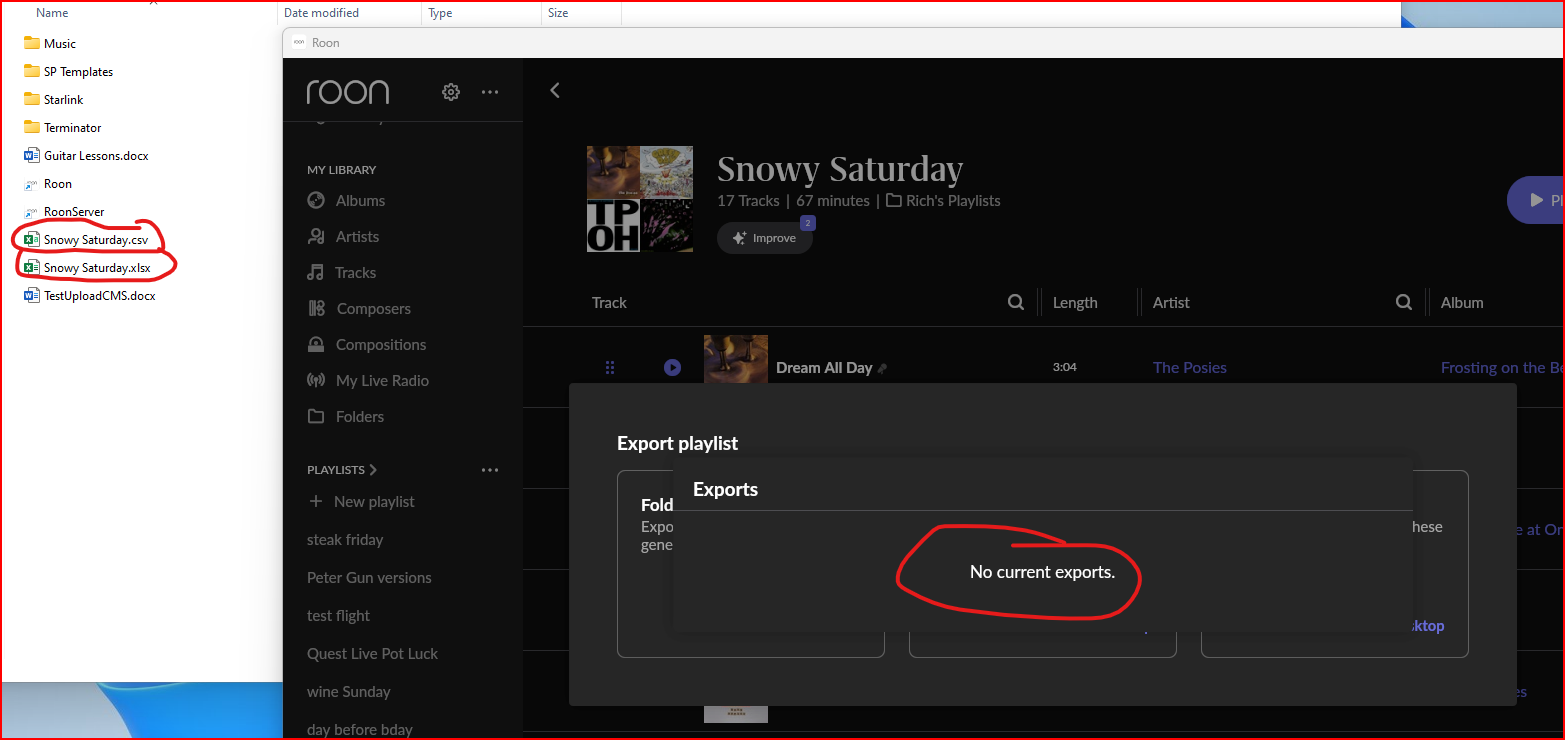Expand the PLAYLISTS section chevron
This screenshot has height=740, width=1565.
click(x=373, y=469)
